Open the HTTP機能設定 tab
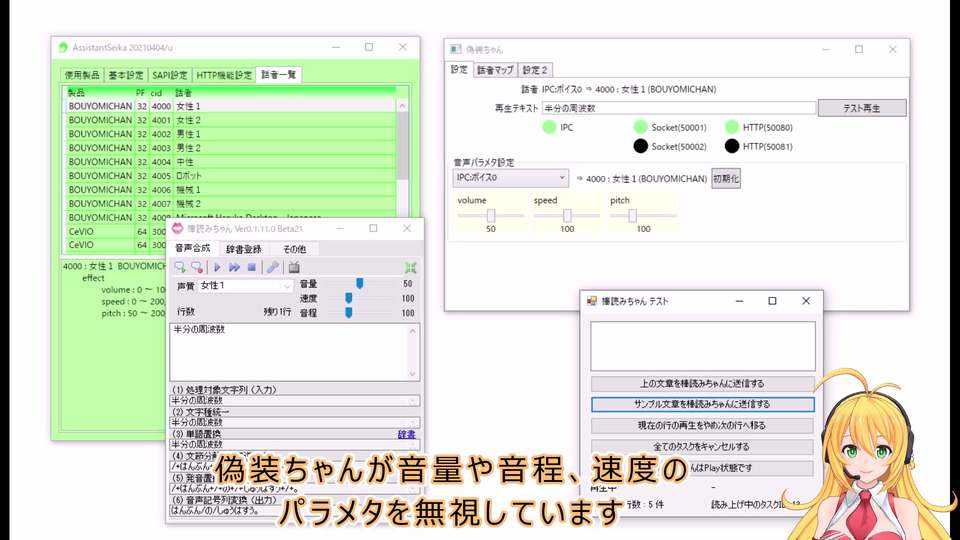Screen dimensions: 960x540 (x=223, y=75)
